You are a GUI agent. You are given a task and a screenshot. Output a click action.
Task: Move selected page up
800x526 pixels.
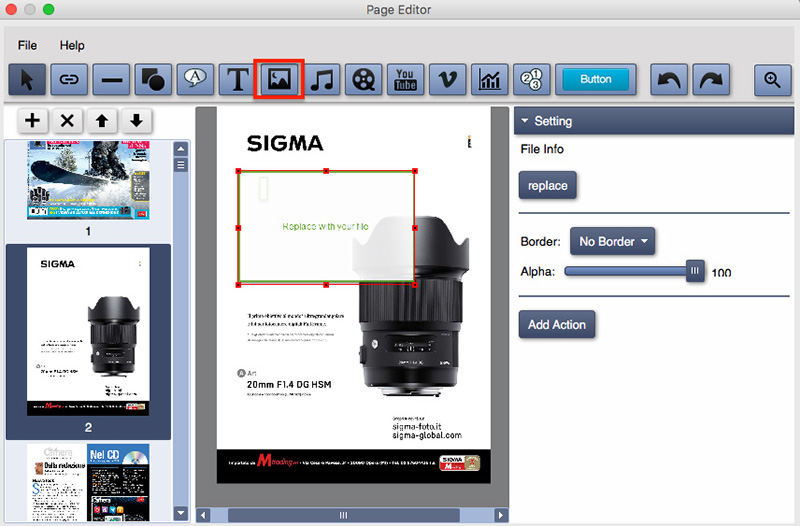(102, 121)
